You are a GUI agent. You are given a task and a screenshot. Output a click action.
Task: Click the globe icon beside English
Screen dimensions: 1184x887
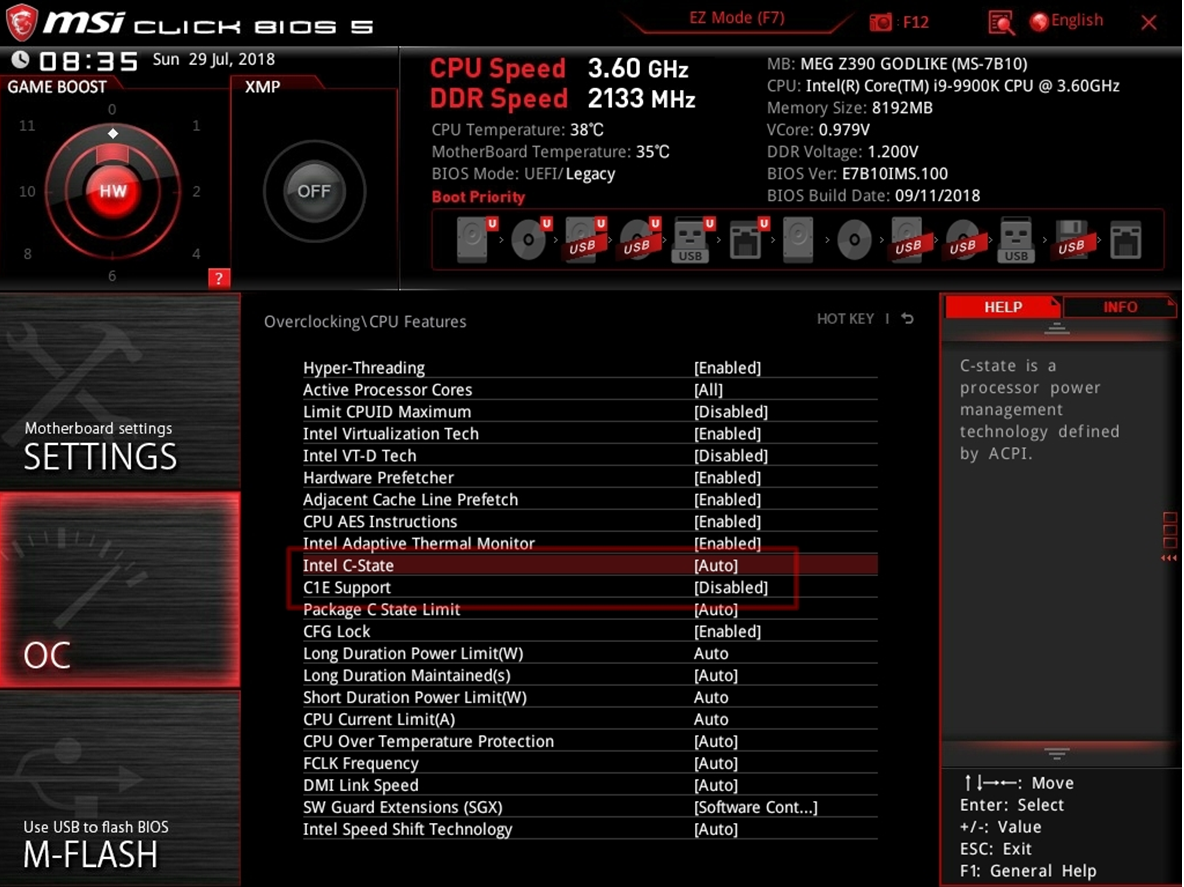click(x=1040, y=22)
